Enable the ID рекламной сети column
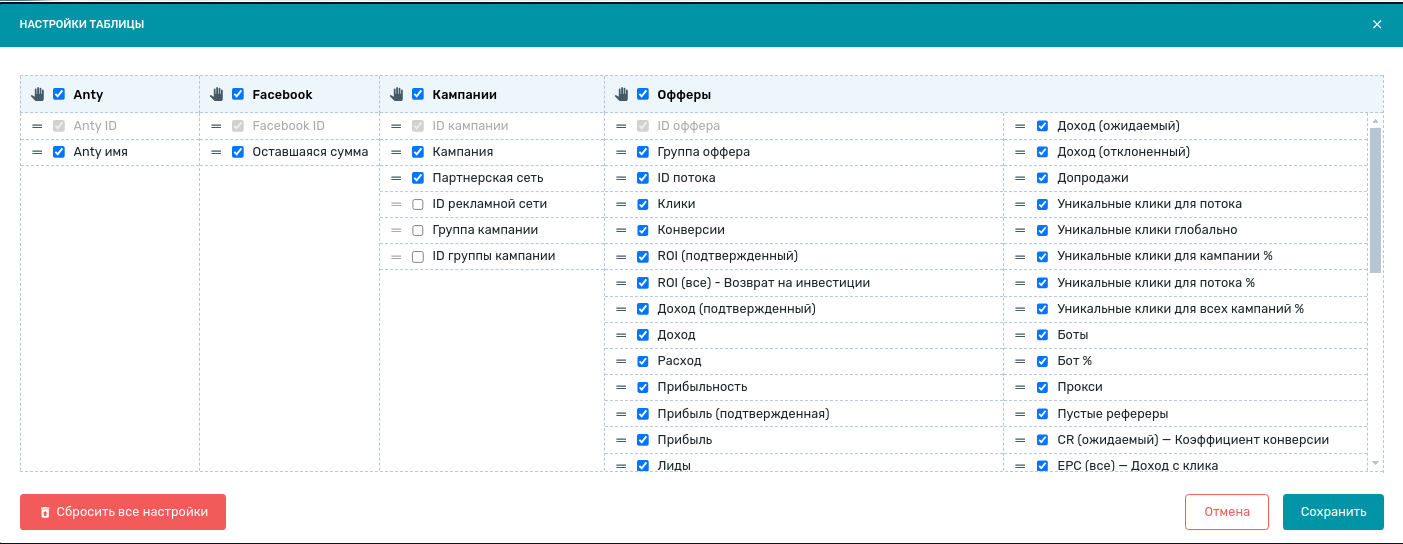1403x544 pixels. pyautogui.click(x=418, y=204)
